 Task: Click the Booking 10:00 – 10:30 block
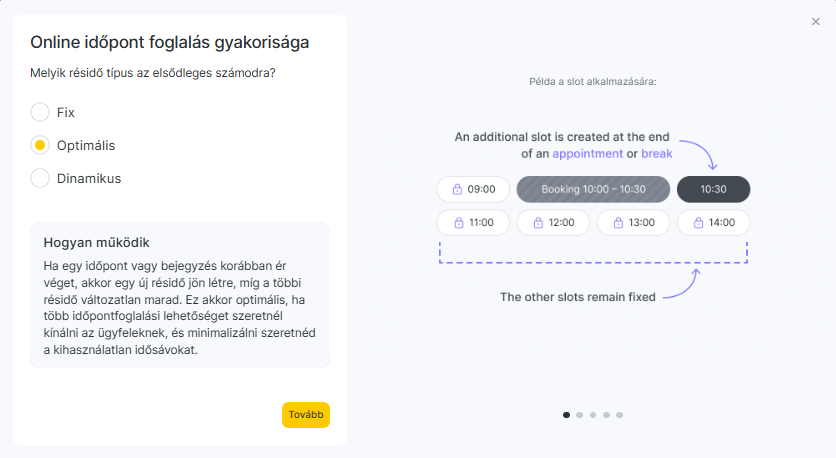[x=593, y=189]
